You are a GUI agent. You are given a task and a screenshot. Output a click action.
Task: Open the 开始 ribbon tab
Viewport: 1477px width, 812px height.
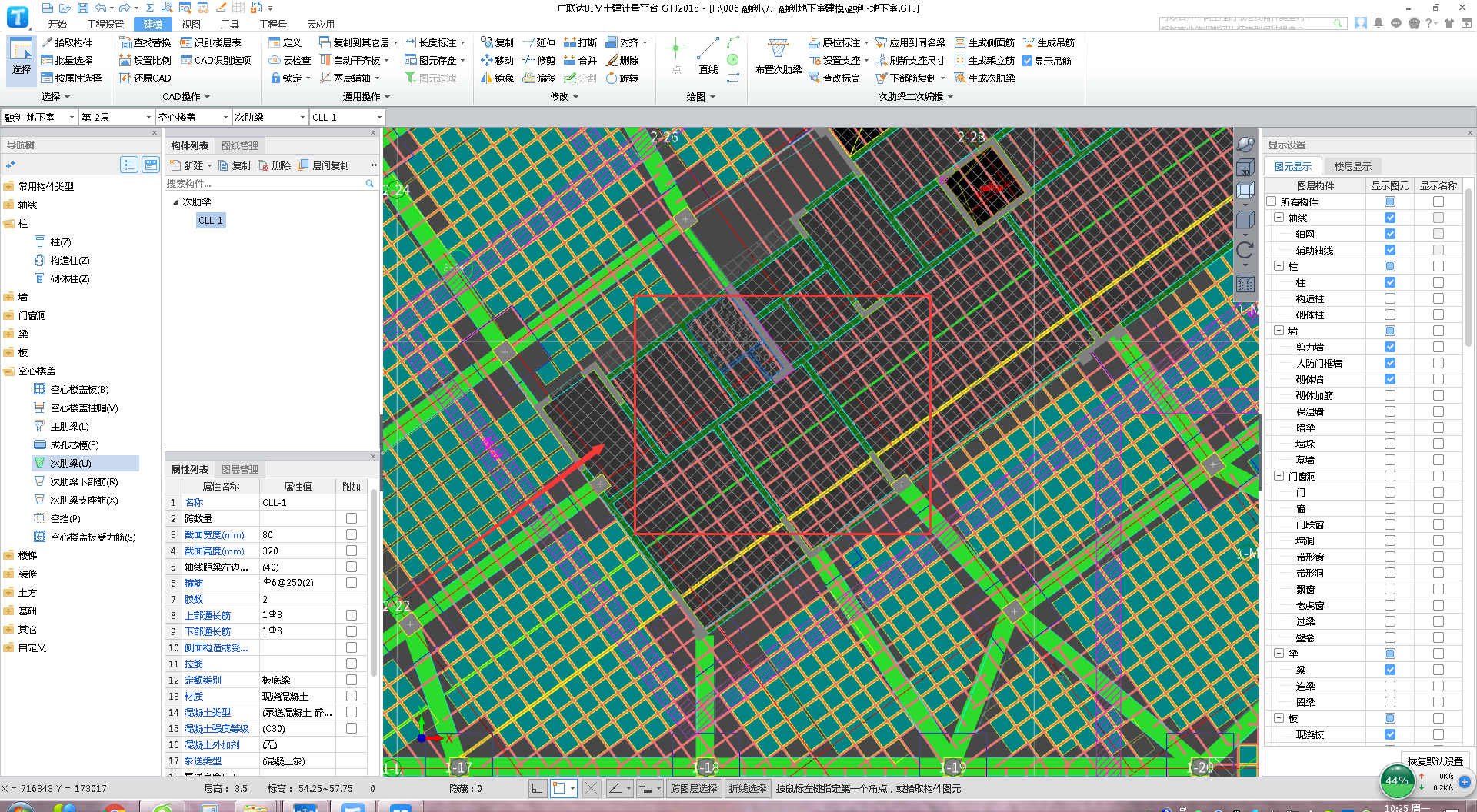(x=58, y=24)
